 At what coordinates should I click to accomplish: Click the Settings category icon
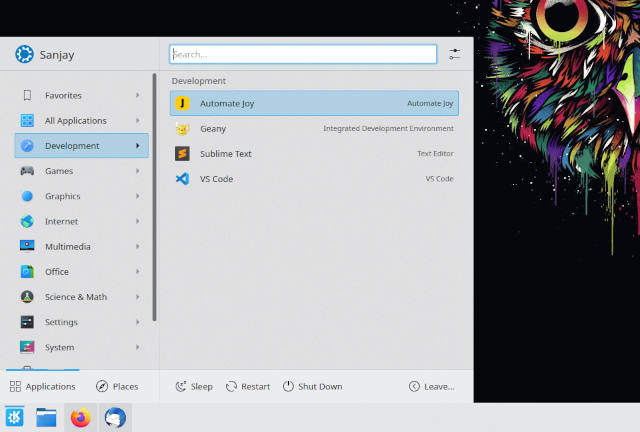[x=27, y=322]
